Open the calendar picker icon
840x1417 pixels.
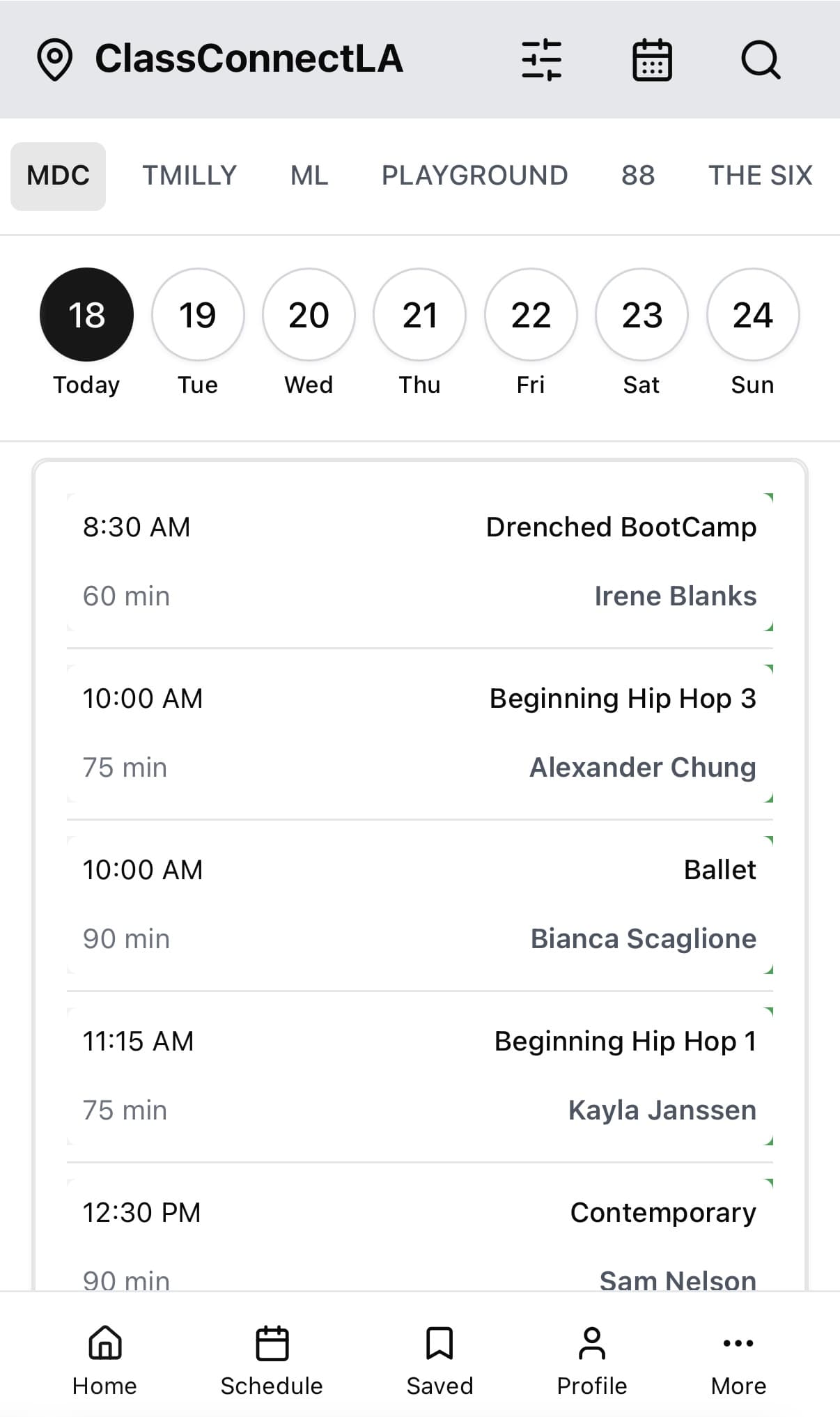pos(651,59)
